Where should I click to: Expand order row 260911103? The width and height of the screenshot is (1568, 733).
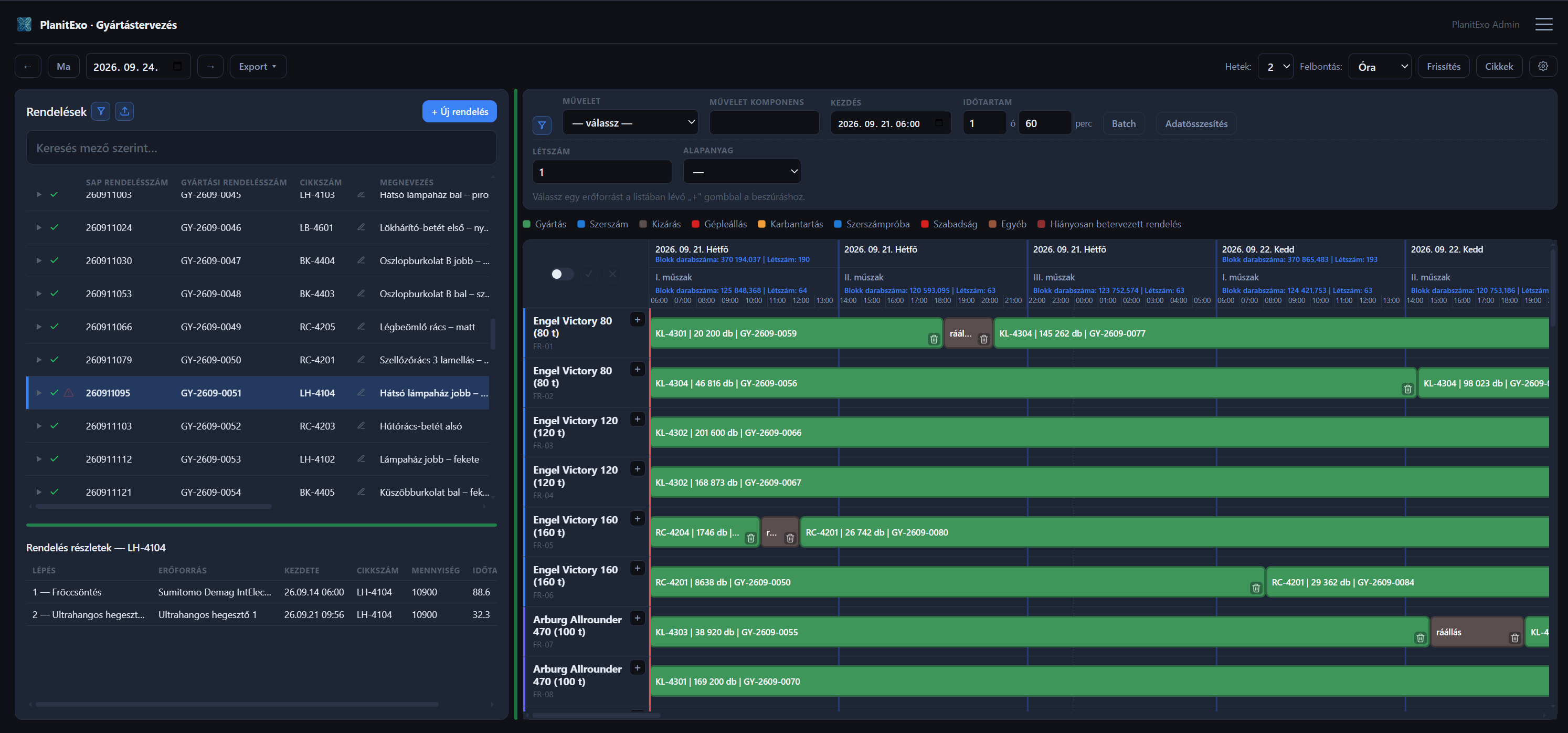coord(38,426)
